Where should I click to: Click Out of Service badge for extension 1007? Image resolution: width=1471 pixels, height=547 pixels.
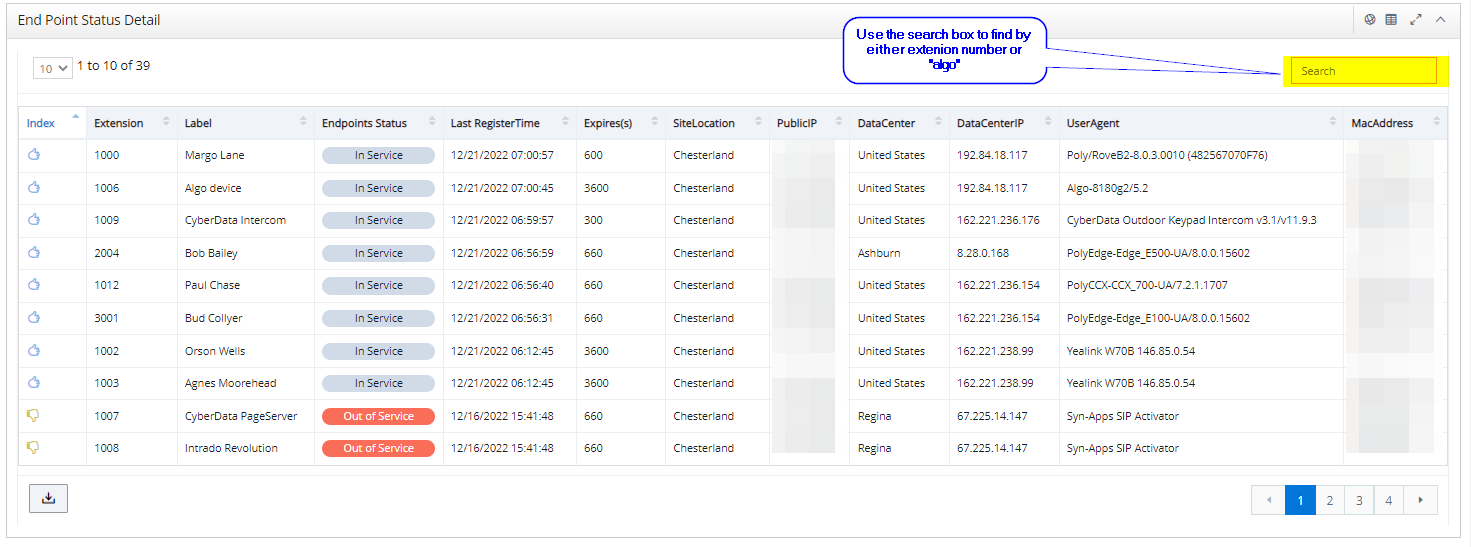click(378, 416)
